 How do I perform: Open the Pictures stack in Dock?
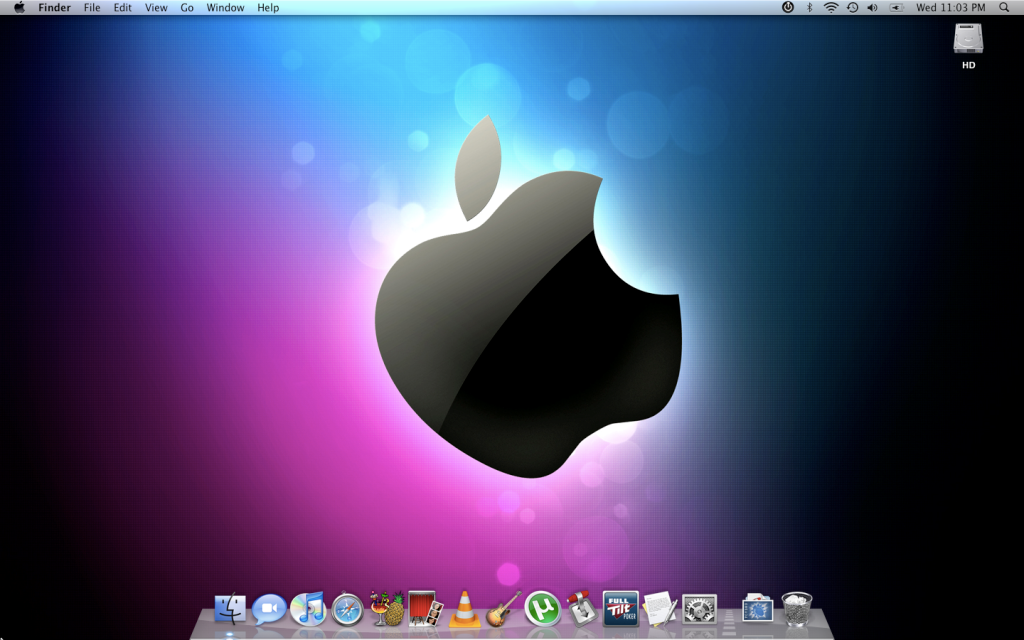pos(758,609)
